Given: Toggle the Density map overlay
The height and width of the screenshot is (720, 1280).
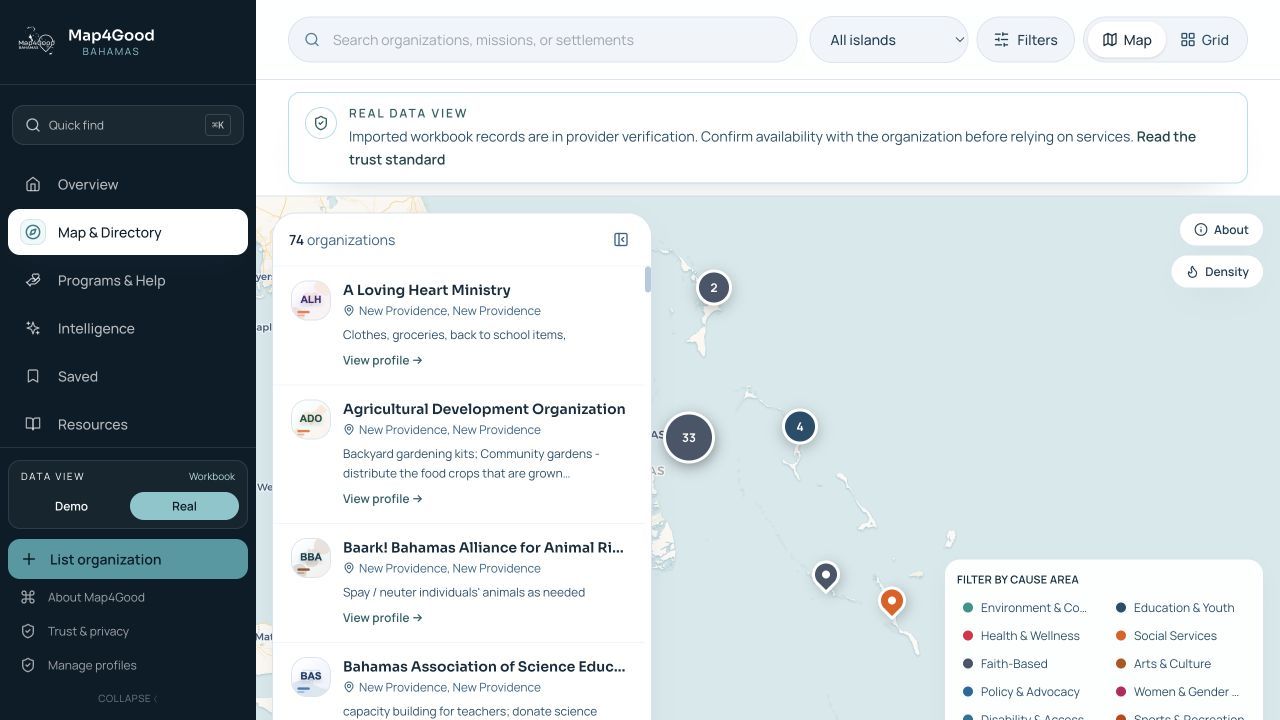Looking at the screenshot, I should pos(1217,272).
